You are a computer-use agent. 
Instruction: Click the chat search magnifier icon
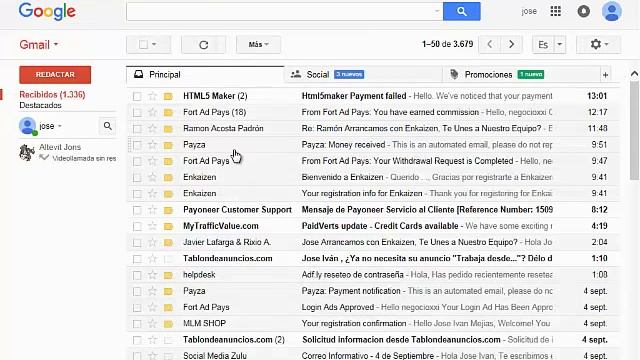coord(108,126)
